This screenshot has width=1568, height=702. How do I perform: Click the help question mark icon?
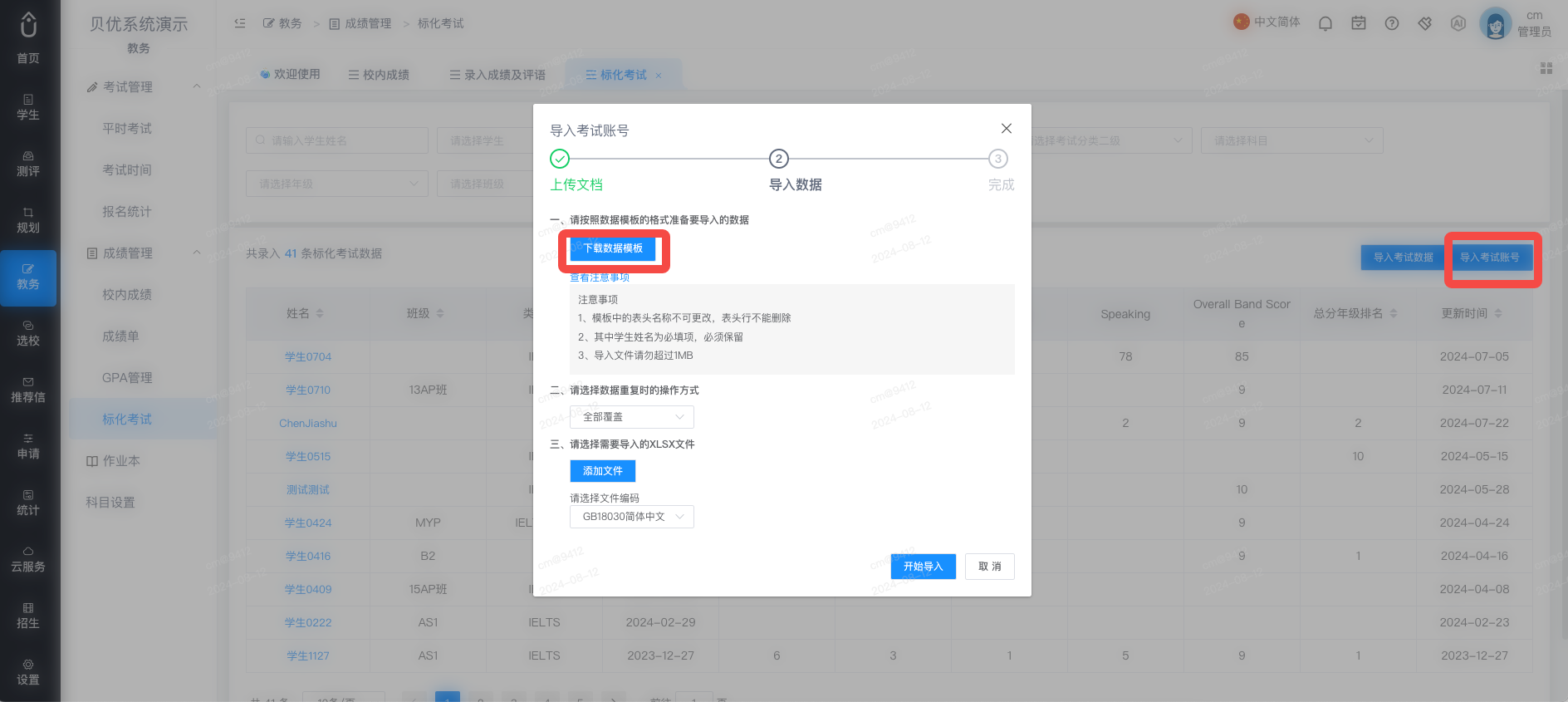pos(1392,23)
